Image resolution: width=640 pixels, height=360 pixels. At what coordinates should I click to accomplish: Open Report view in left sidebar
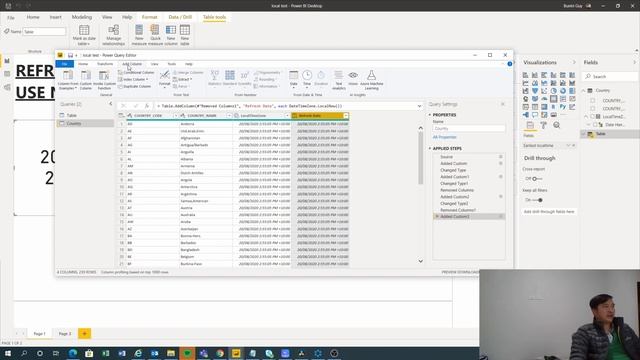[x=7, y=61]
